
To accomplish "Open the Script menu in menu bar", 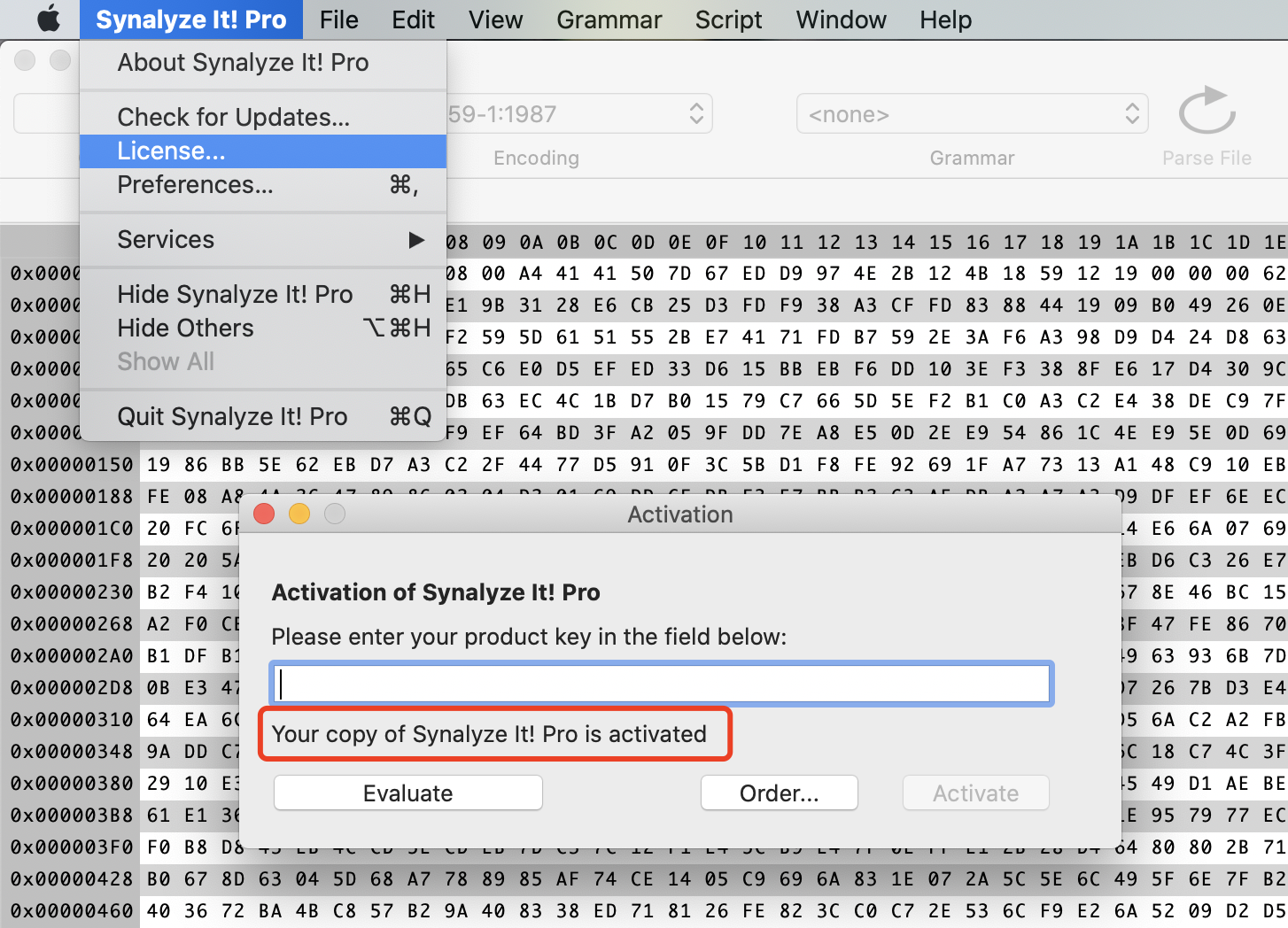I will click(x=728, y=19).
